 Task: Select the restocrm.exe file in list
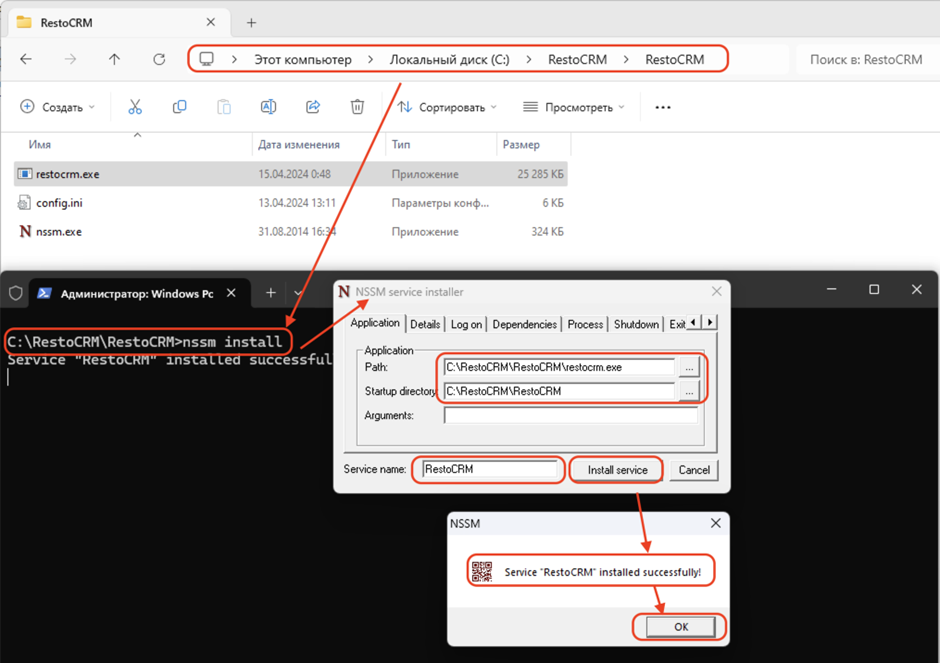coord(68,174)
